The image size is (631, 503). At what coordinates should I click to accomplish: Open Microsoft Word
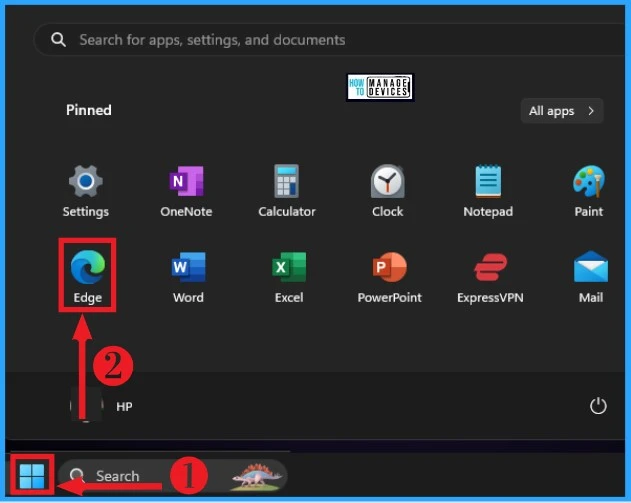[188, 277]
